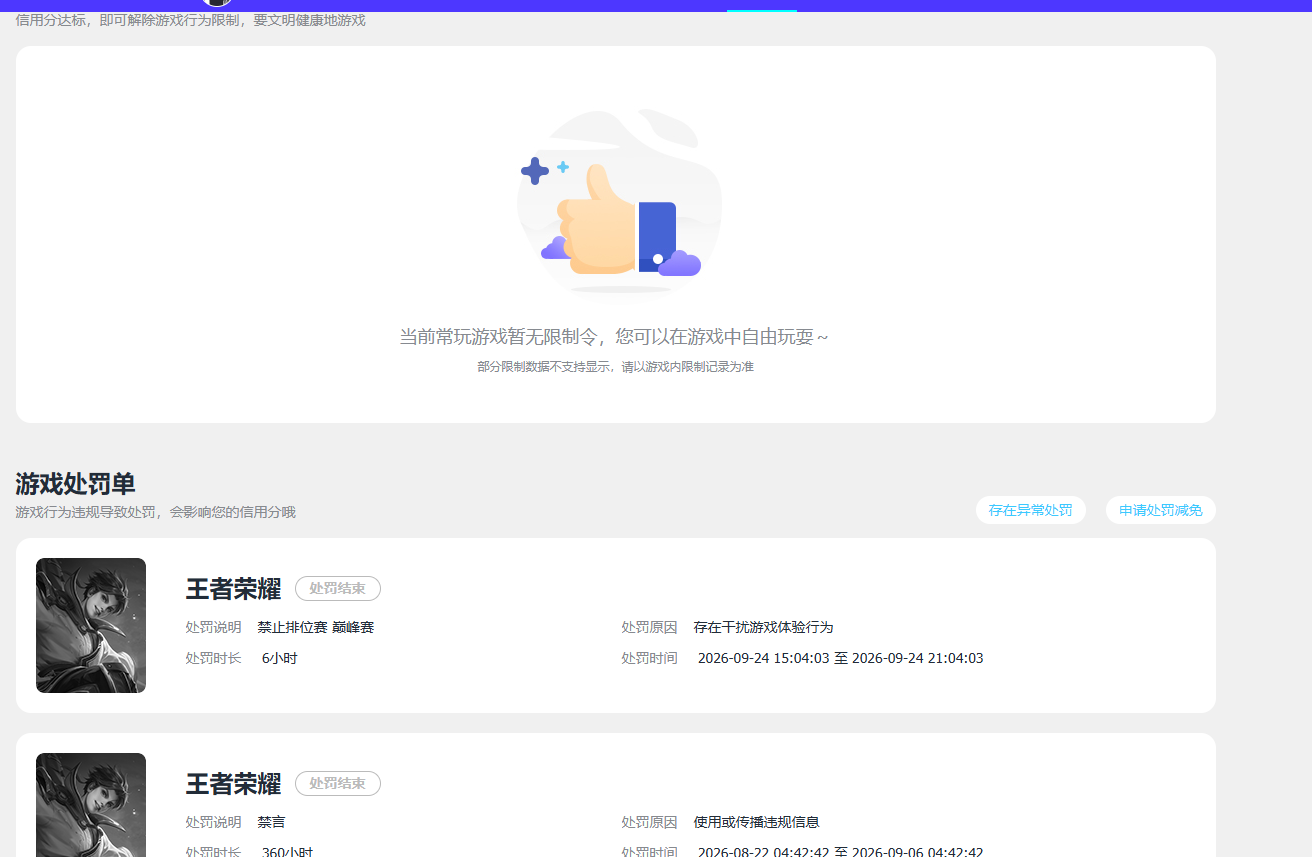Click the 处罚结束 badge on the 6小时 penalty card

click(338, 588)
